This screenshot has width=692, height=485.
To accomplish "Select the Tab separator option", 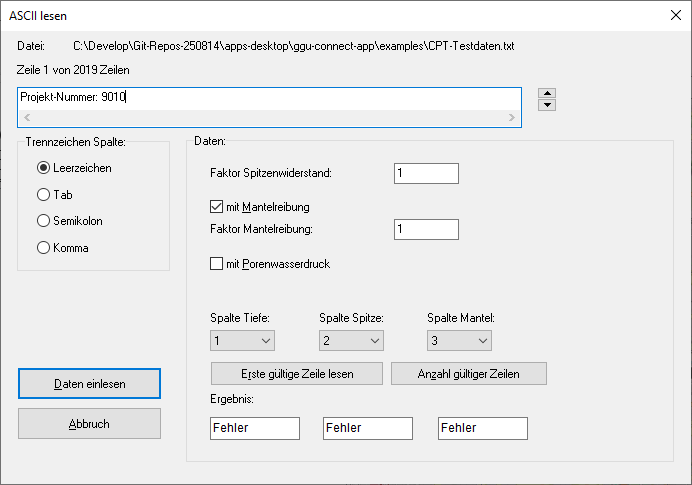I will [44, 195].
